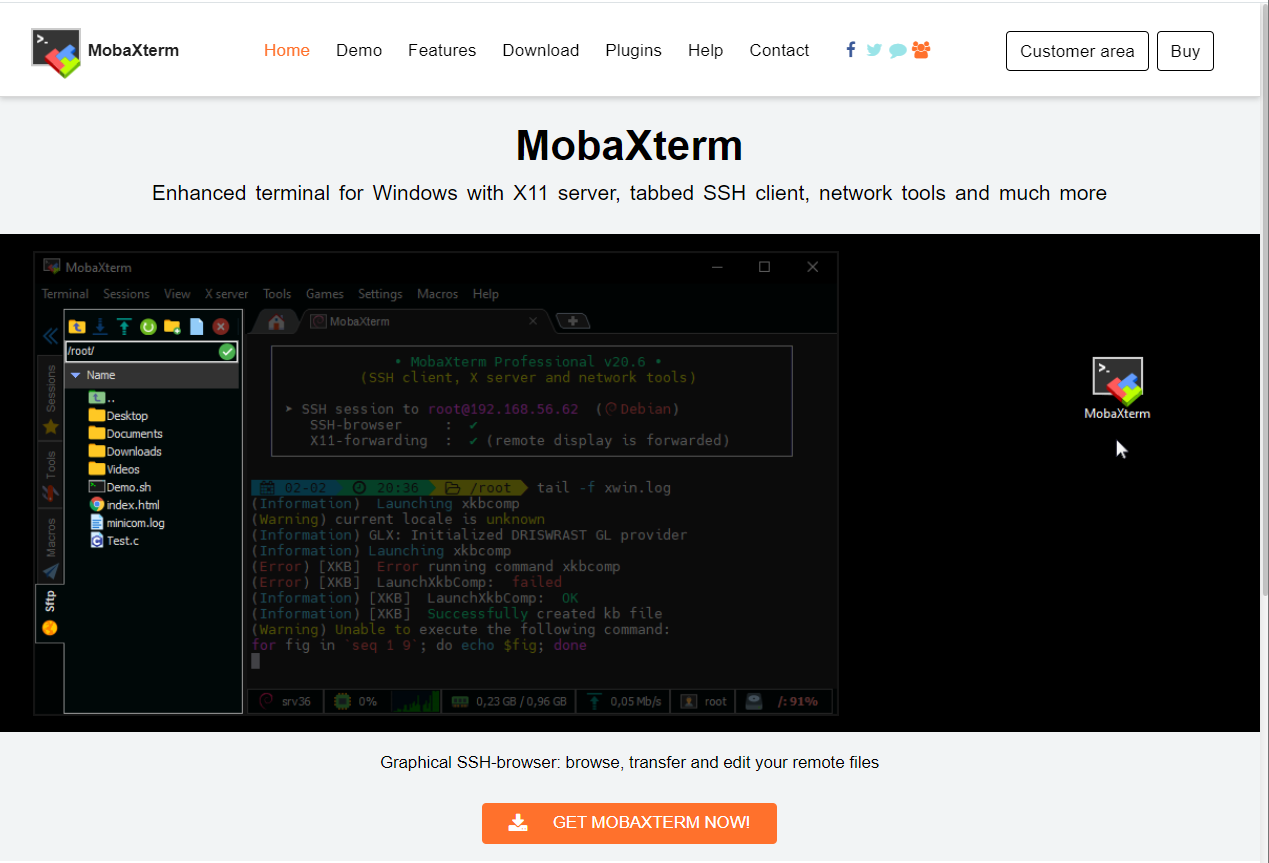Click the green CPU usage graph
The width and height of the screenshot is (1269, 863).
pos(416,701)
